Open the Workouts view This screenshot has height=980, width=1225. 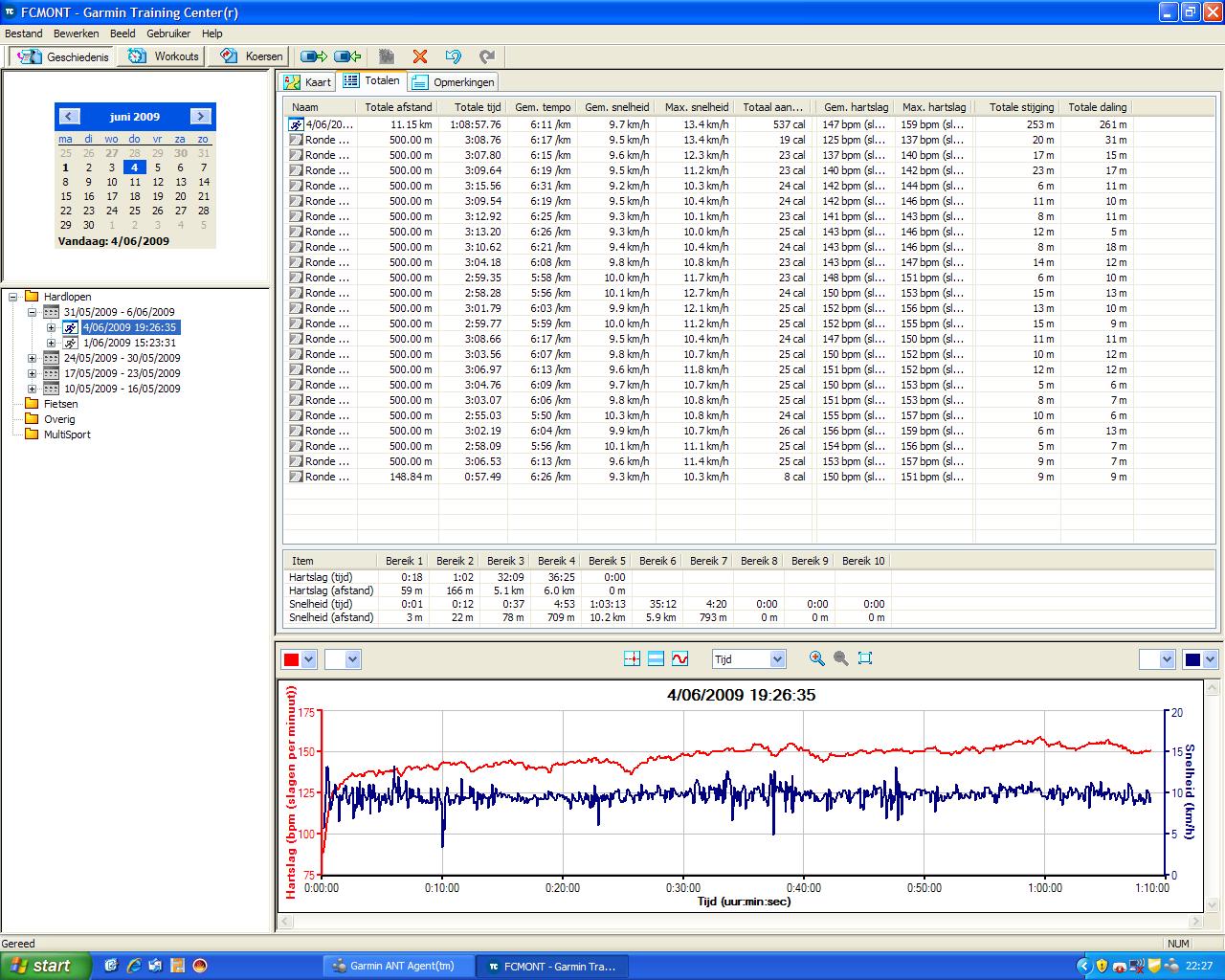click(x=164, y=56)
